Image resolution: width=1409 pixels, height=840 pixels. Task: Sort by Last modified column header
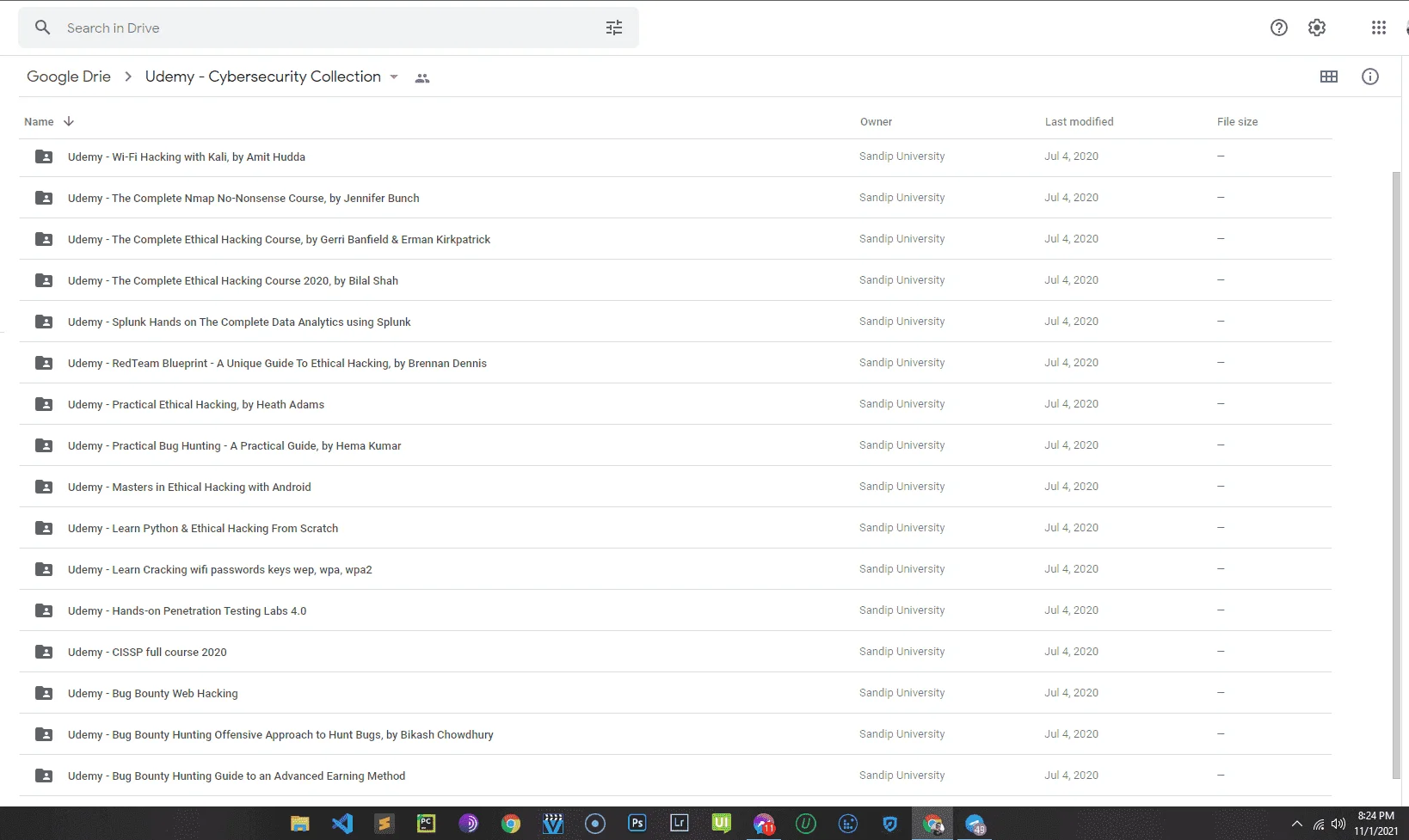1079,121
